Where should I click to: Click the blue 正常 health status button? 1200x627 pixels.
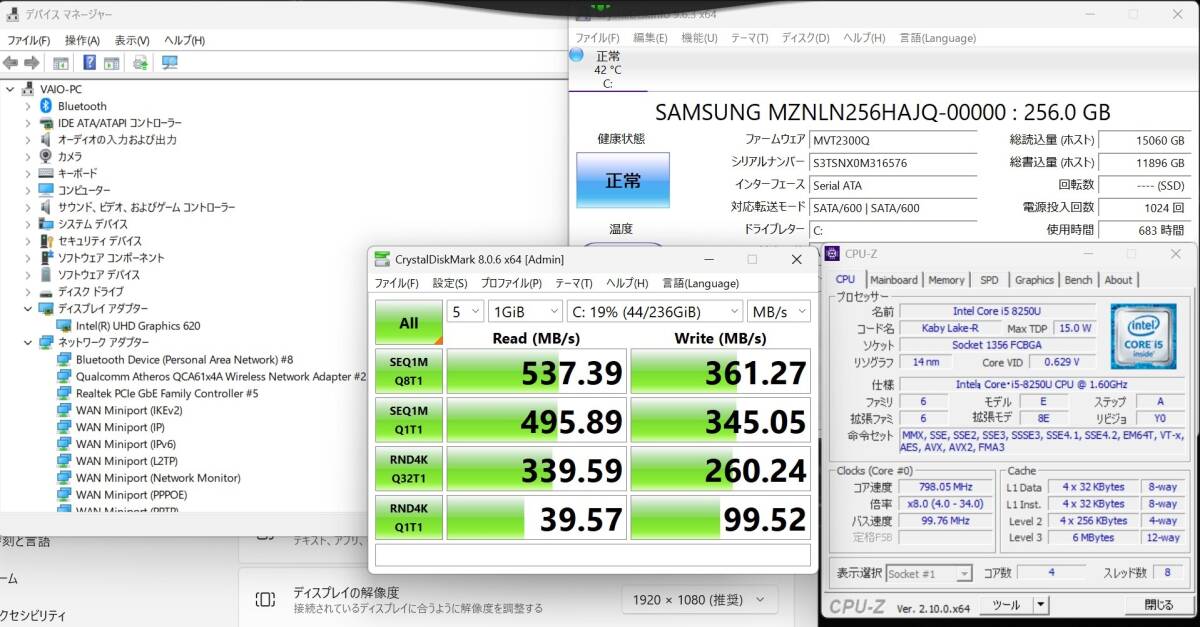[x=623, y=180]
